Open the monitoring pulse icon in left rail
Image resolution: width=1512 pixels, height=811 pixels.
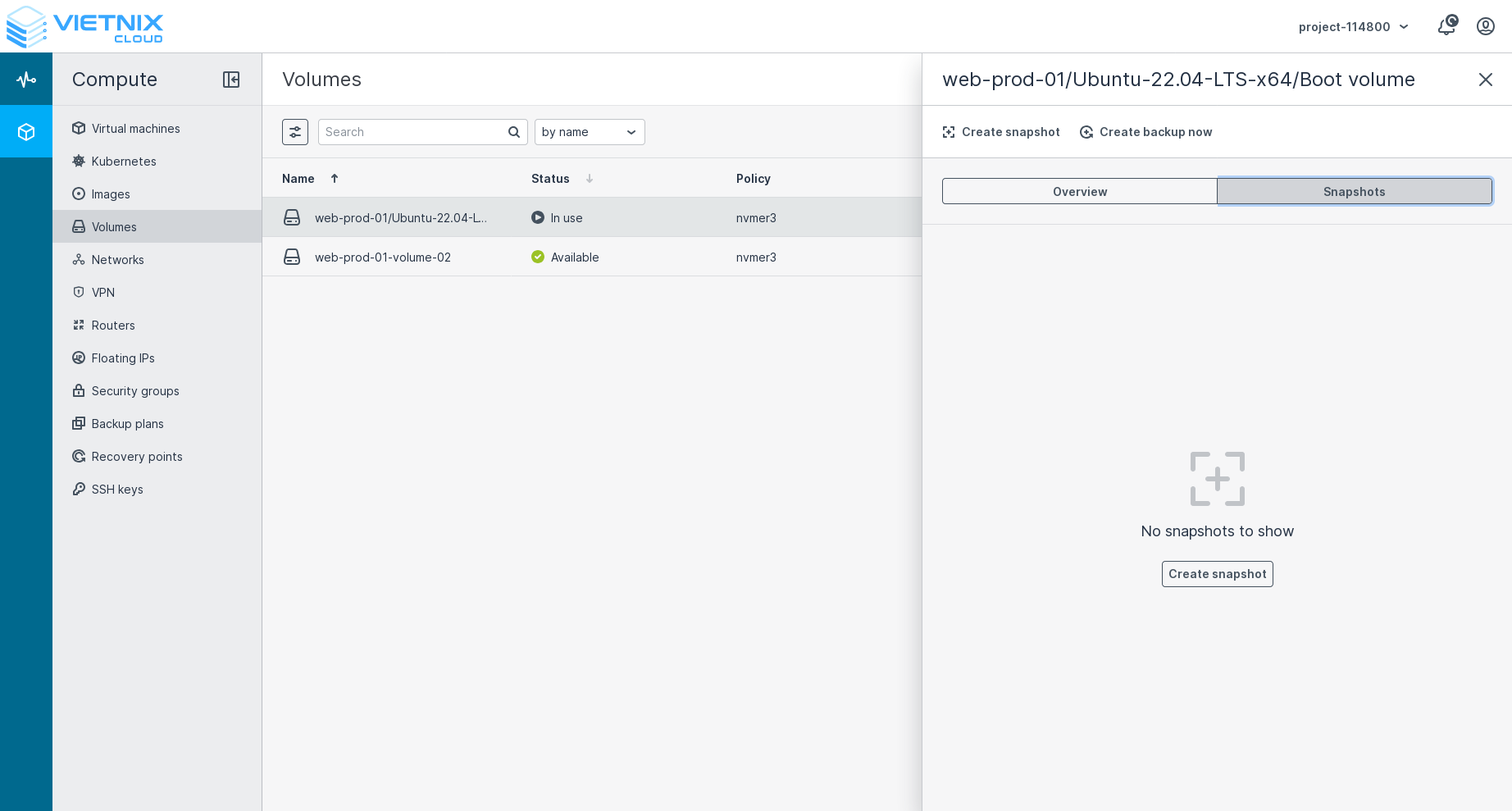(26, 80)
